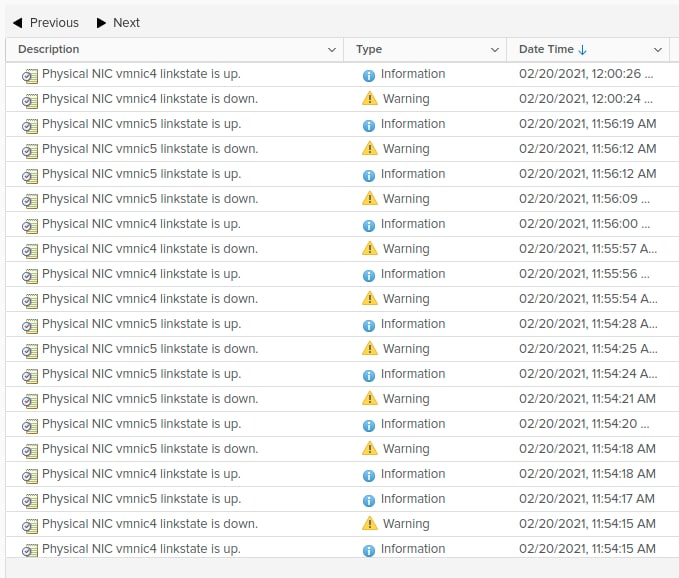This screenshot has height=578, width=679.
Task: Click the Date Time sort arrow
Action: (582, 50)
